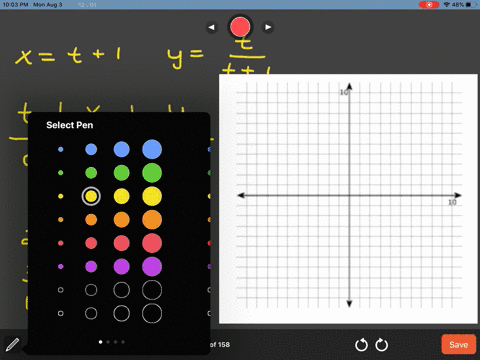The height and width of the screenshot is (360, 480).
Task: Select the small-medium orange pen
Action: (91, 220)
